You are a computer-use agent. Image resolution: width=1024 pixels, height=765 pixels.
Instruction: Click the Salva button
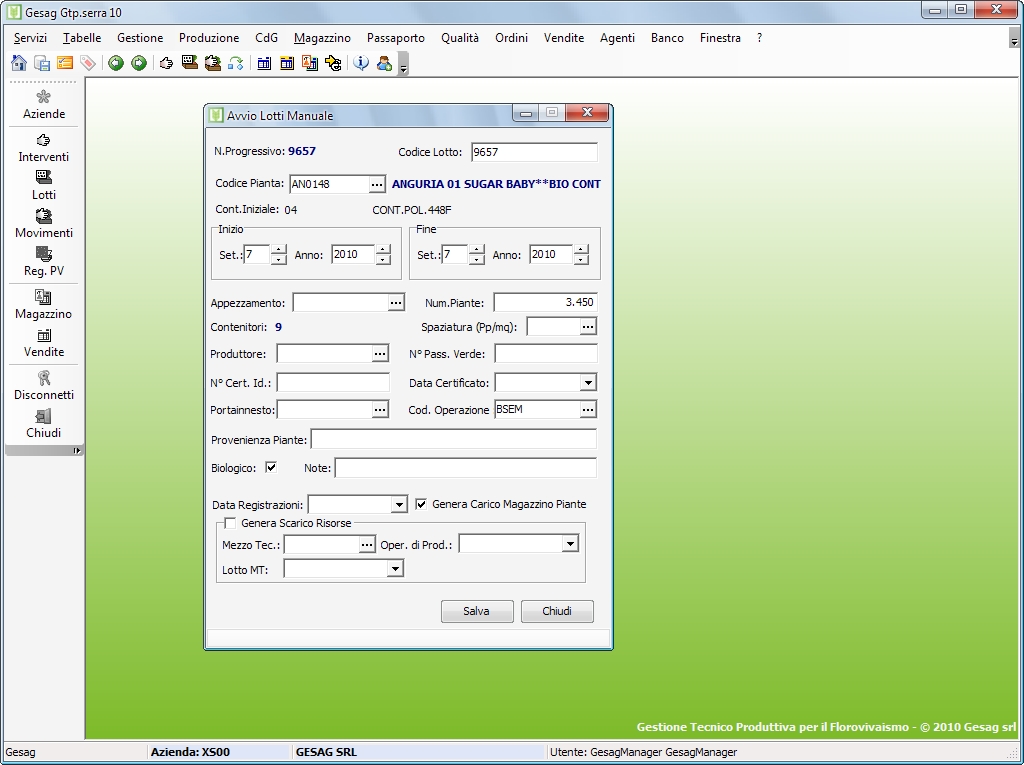pos(477,611)
